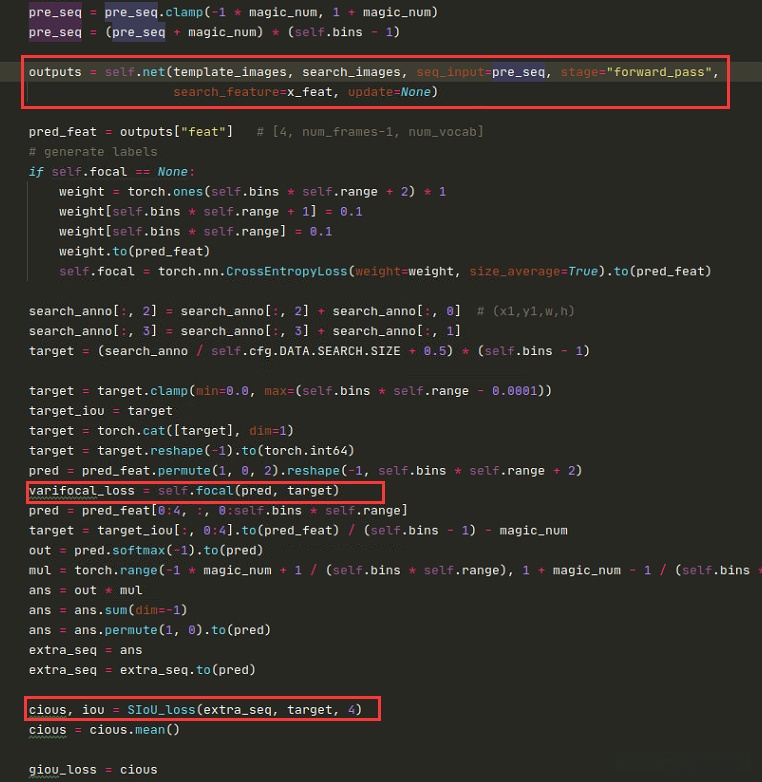Click 'ans = out * mul' line
The width and height of the screenshot is (762, 782).
(x=85, y=590)
